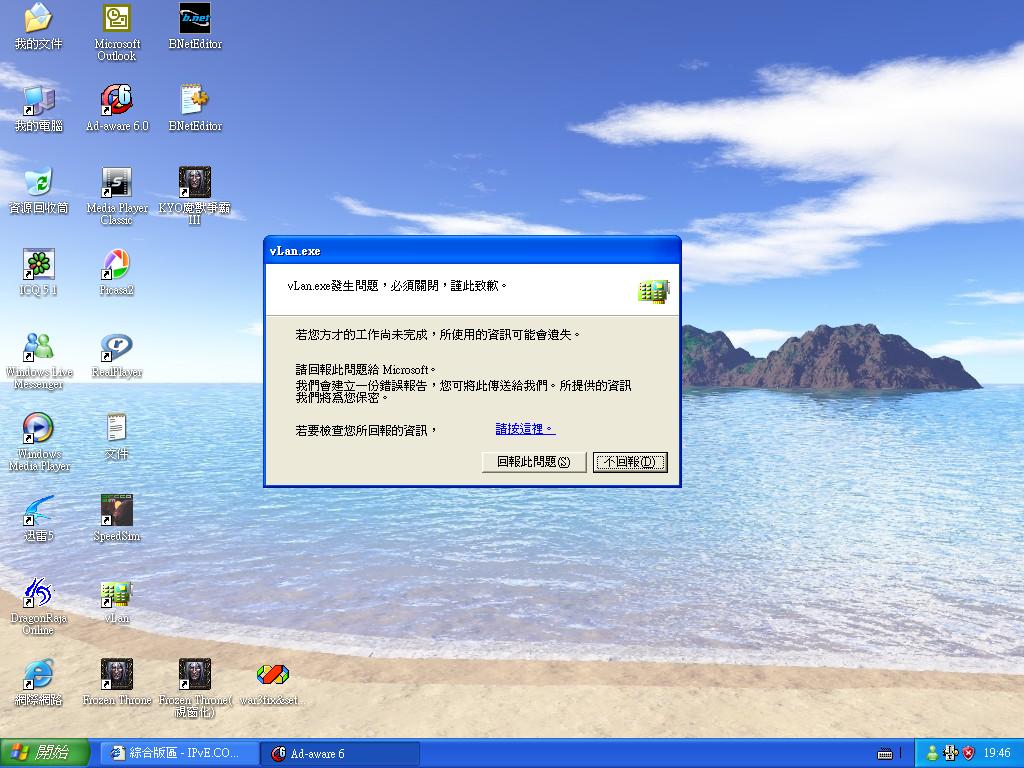Launch 迅雷5 download manager

39,511
